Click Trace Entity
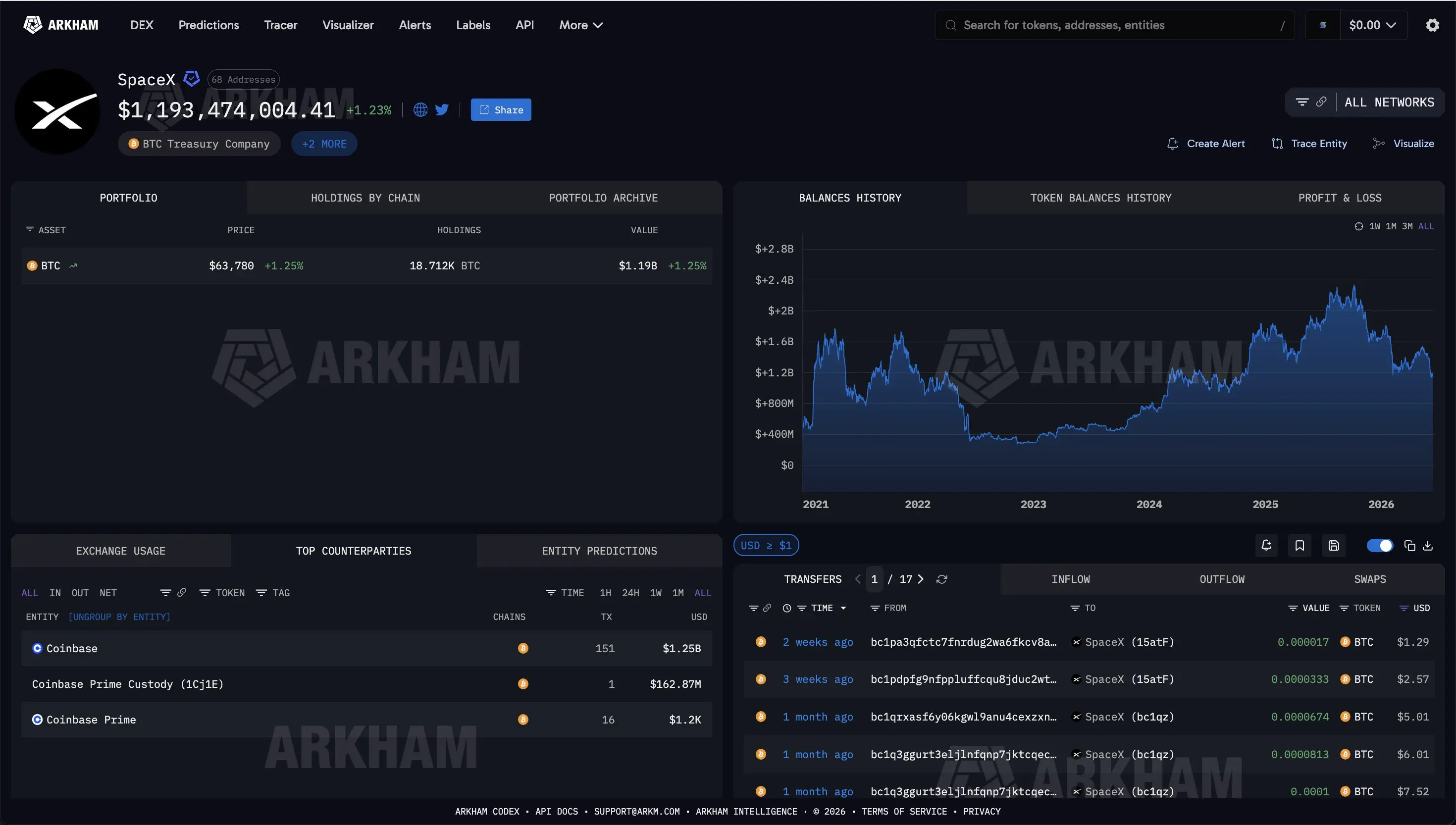 pyautogui.click(x=1309, y=143)
